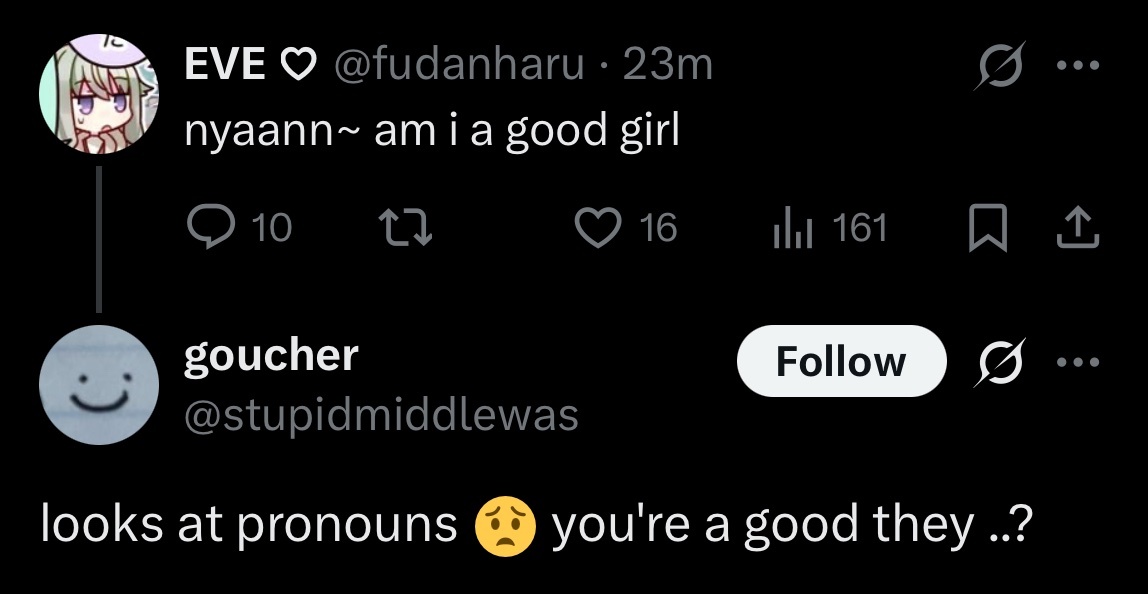Click Grok icon next to Follow button
This screenshot has height=594, width=1148.
click(x=999, y=362)
